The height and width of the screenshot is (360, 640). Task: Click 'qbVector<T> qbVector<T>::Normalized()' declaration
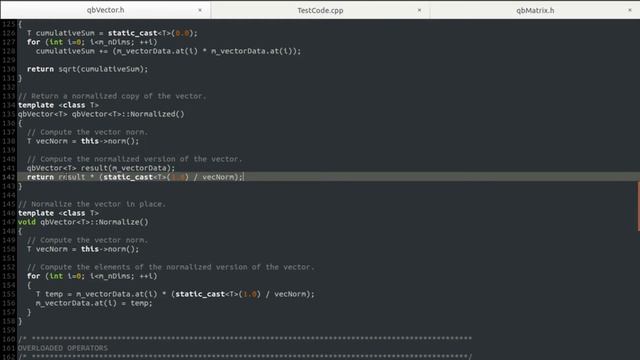coord(101,114)
